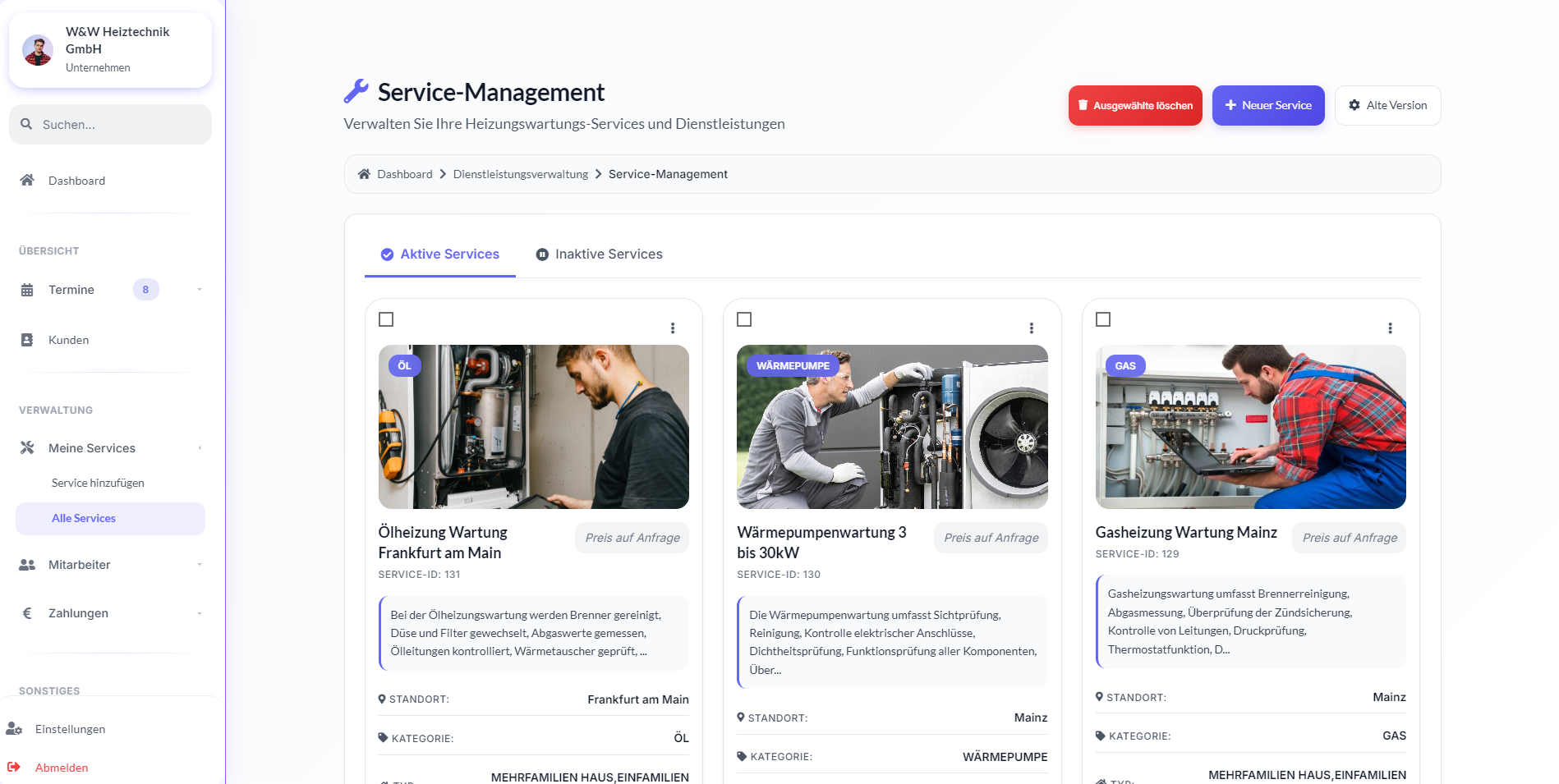Click the gear icon on Alte Version button
Image resolution: width=1559 pixels, height=784 pixels.
1354,105
